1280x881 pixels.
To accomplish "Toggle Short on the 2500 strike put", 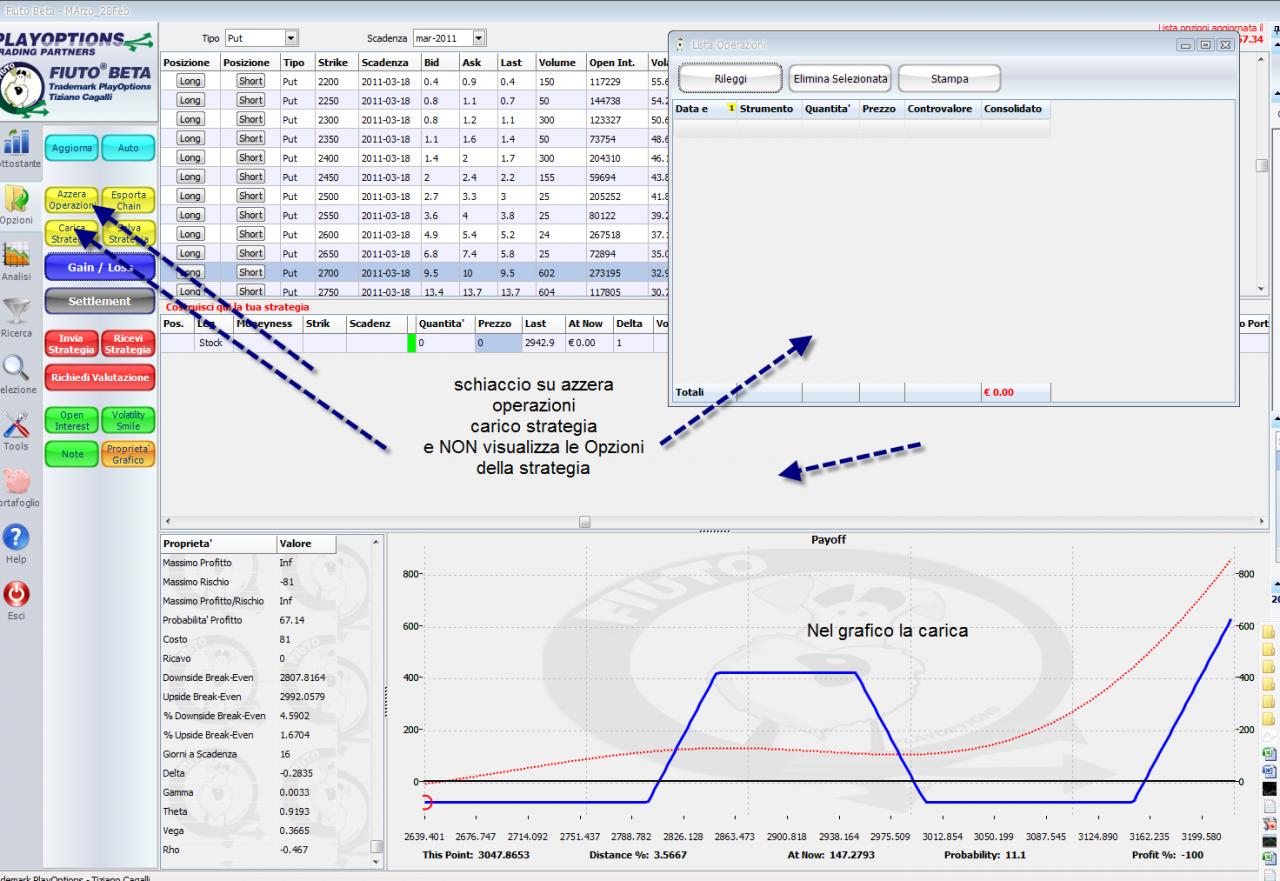I will click(x=250, y=195).
